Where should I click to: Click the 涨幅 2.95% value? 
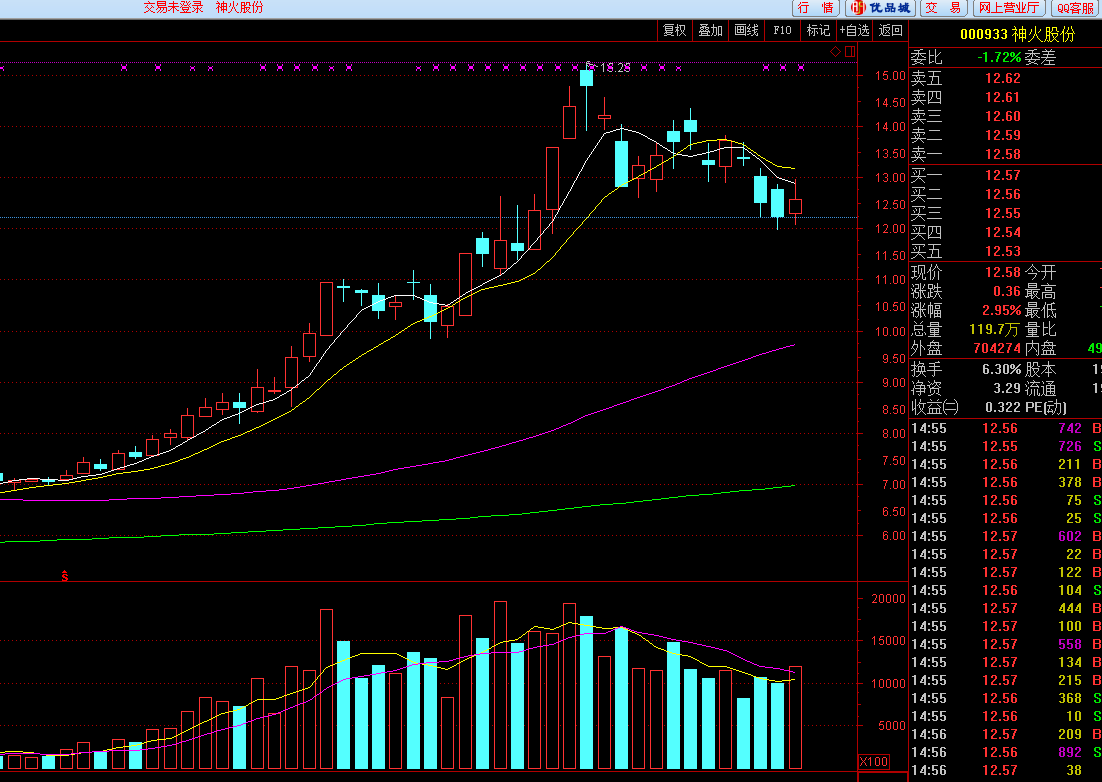click(1001, 310)
